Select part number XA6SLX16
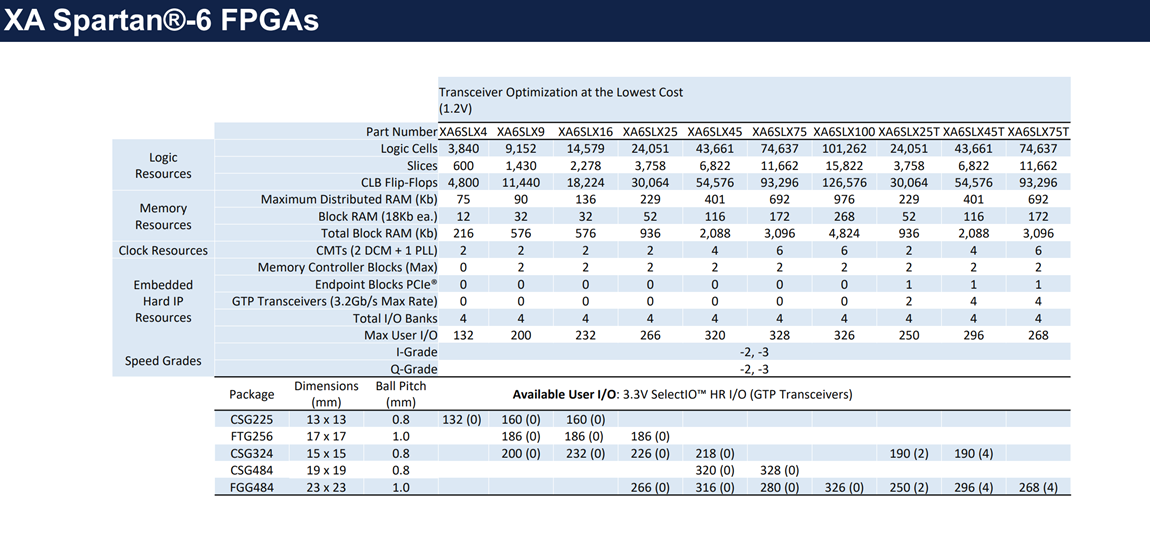Image resolution: width=1150 pixels, height=548 pixels. point(585,132)
